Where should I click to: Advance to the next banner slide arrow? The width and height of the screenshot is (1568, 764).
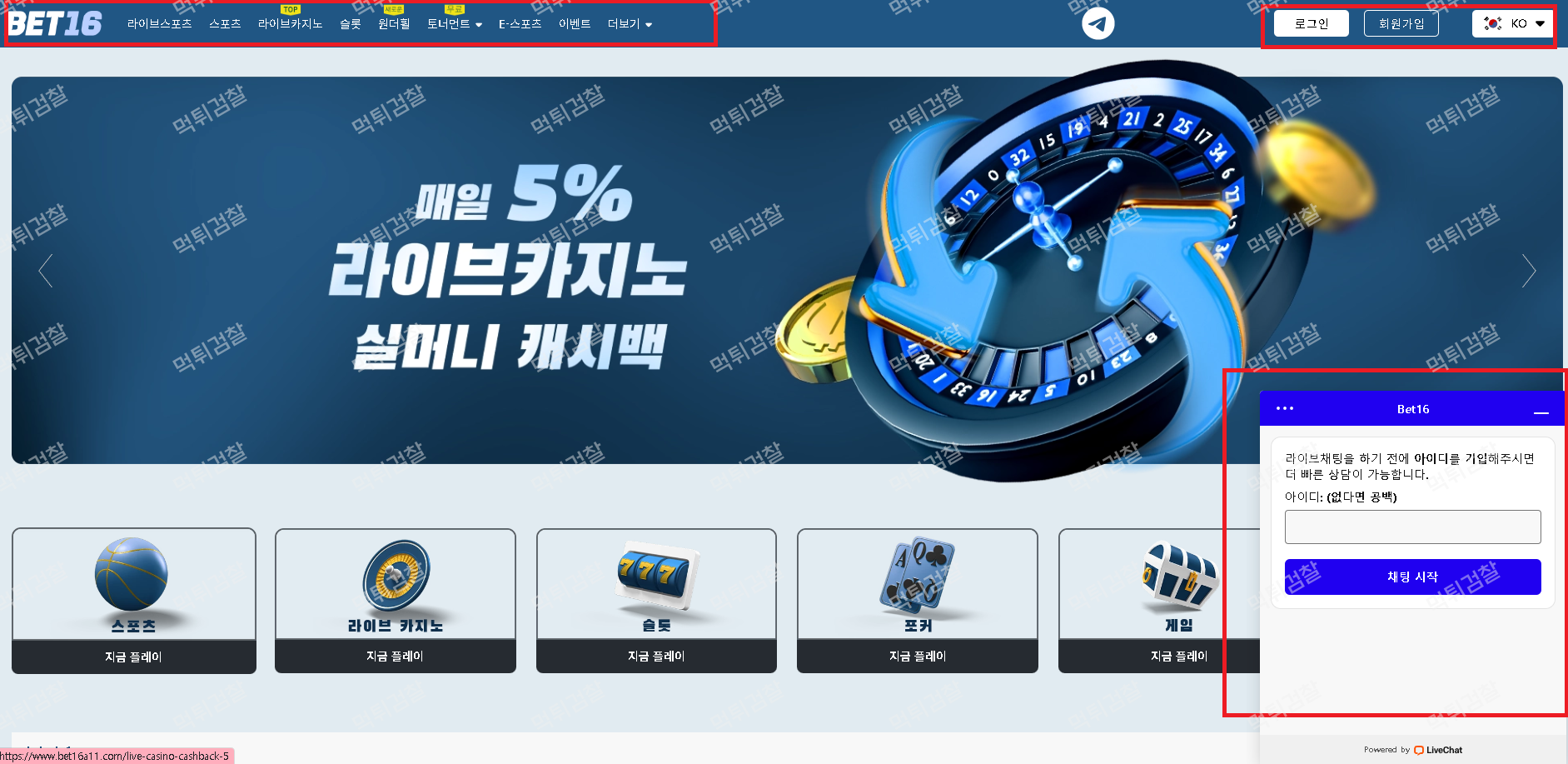1528,271
